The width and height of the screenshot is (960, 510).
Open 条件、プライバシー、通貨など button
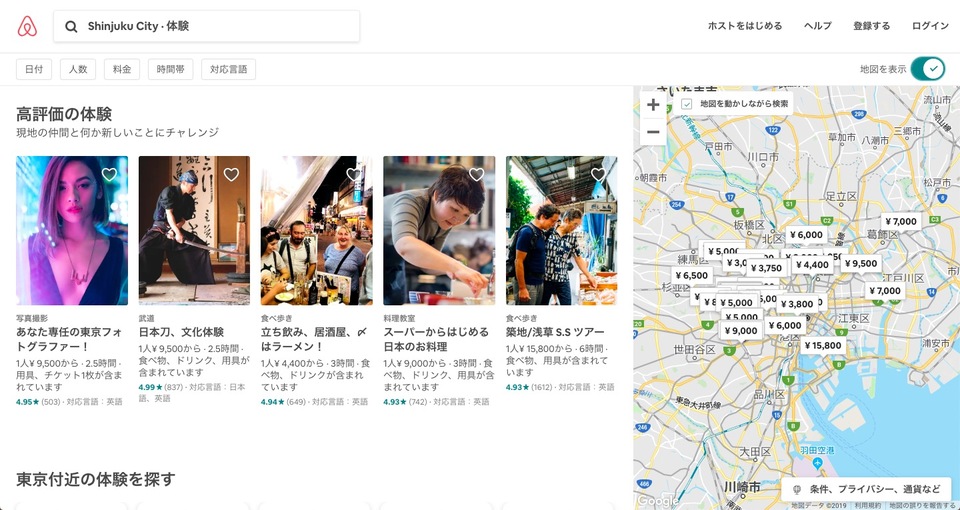click(x=866, y=489)
